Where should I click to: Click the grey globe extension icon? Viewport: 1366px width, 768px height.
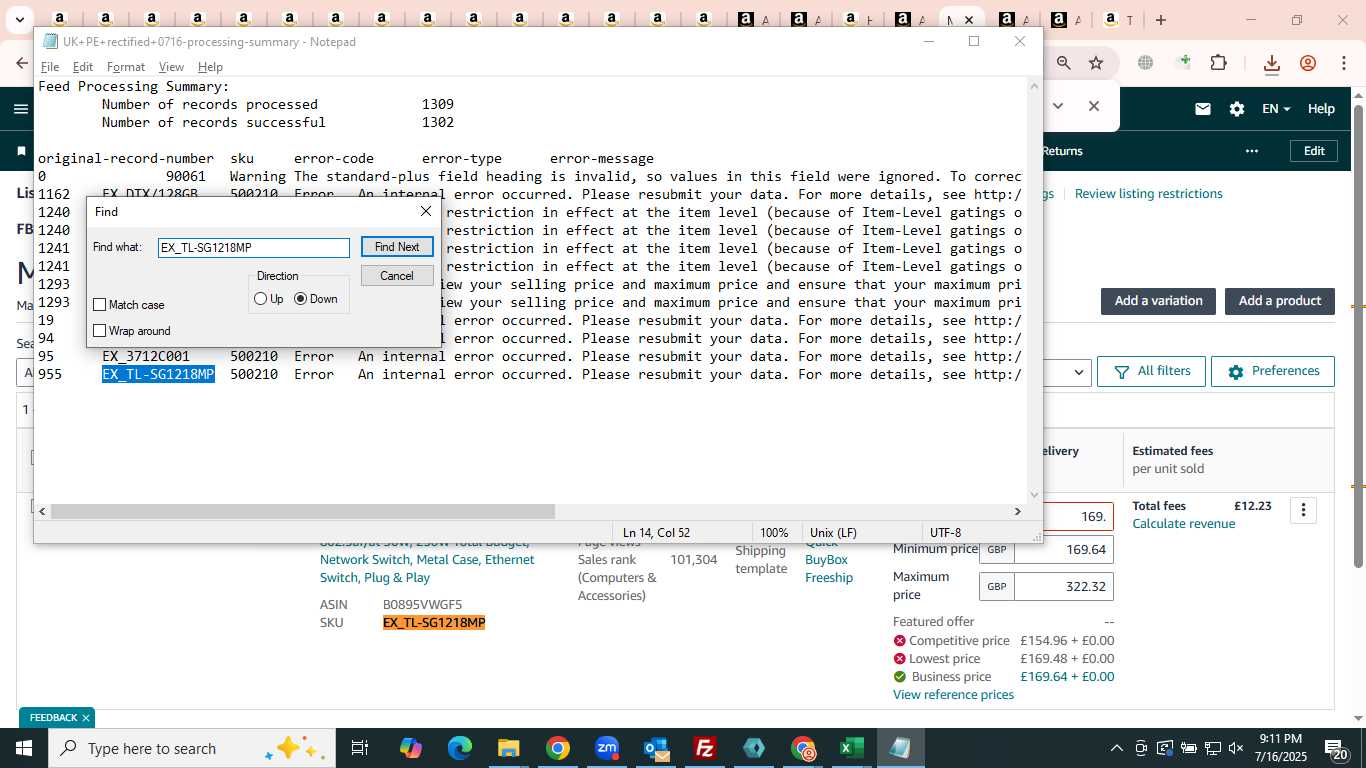[1145, 63]
